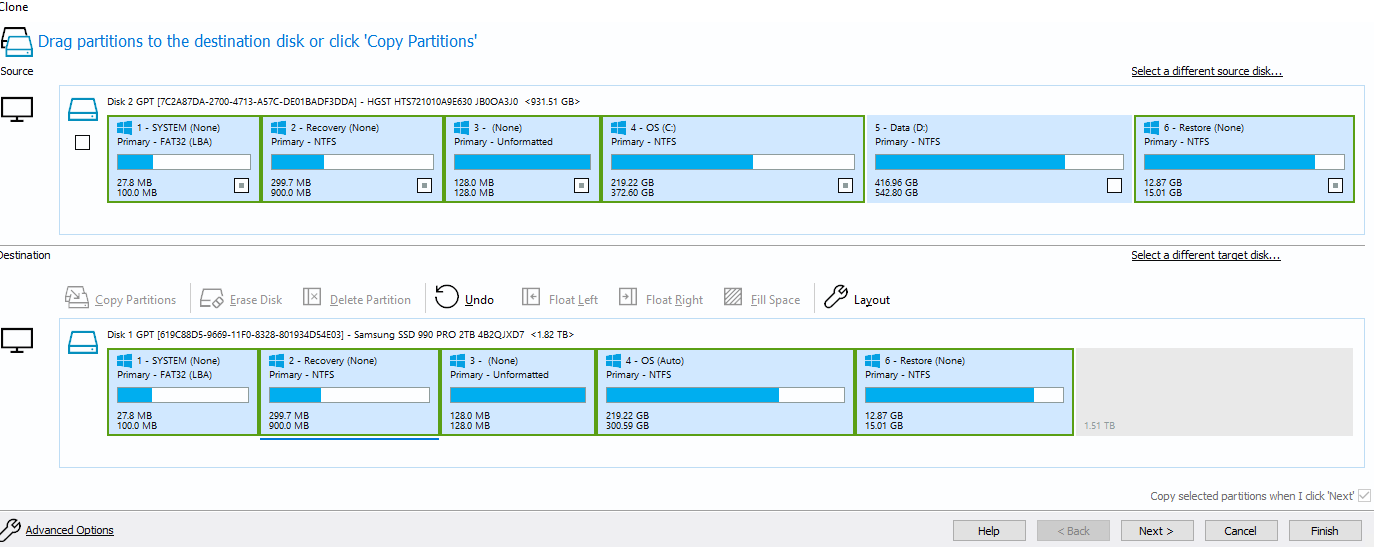
Task: Toggle the source Restore partition checkbox
Action: pyautogui.click(x=1335, y=185)
